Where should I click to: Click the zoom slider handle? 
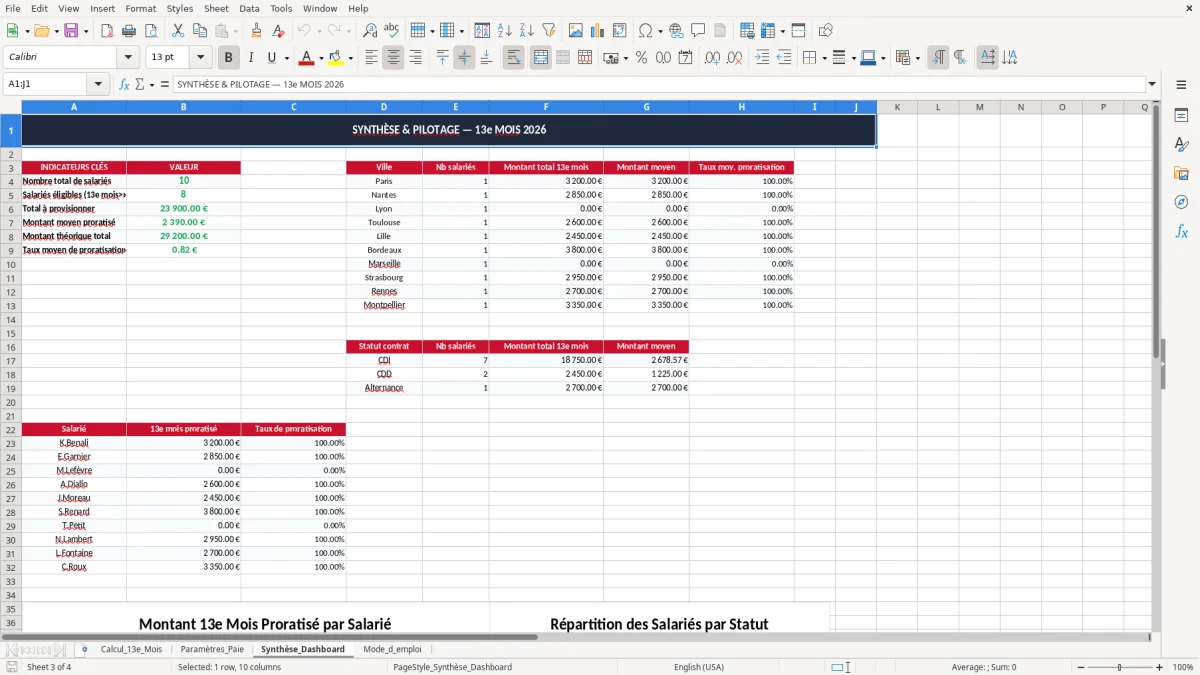1120,667
